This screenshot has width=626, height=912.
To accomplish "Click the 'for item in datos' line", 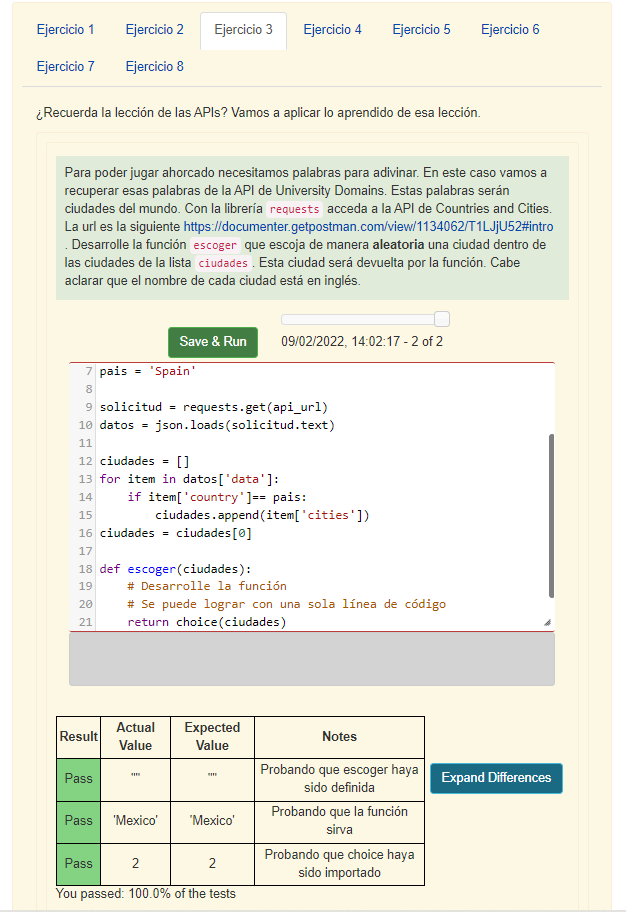I will 189,479.
